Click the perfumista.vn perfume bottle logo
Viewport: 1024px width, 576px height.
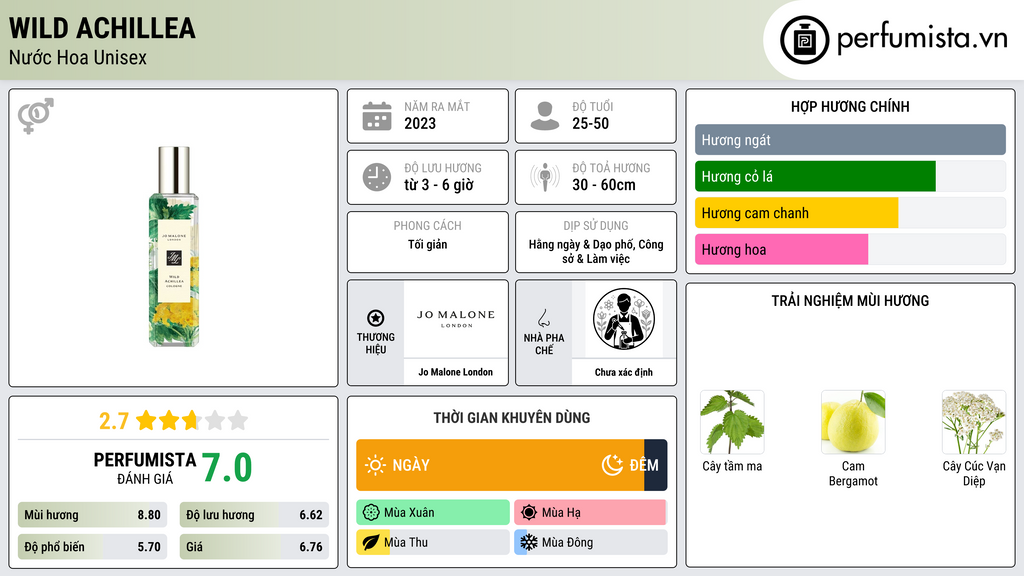pos(805,40)
